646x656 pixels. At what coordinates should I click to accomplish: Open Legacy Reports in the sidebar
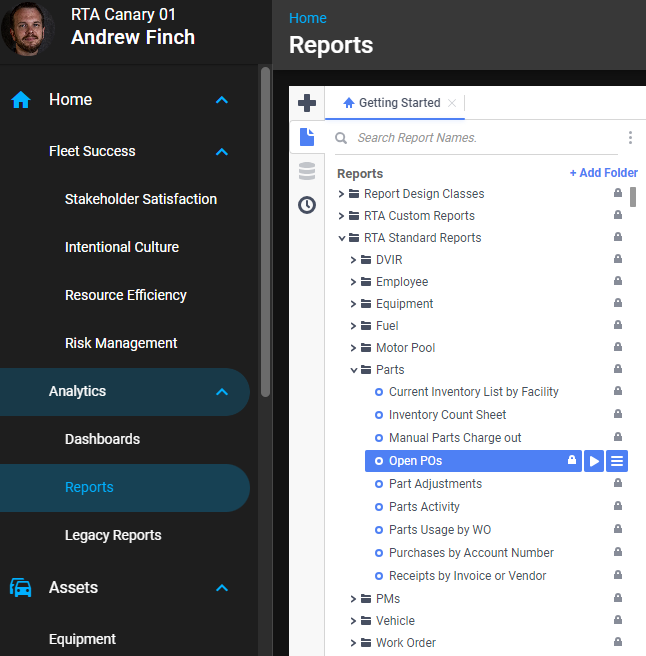pos(113,535)
